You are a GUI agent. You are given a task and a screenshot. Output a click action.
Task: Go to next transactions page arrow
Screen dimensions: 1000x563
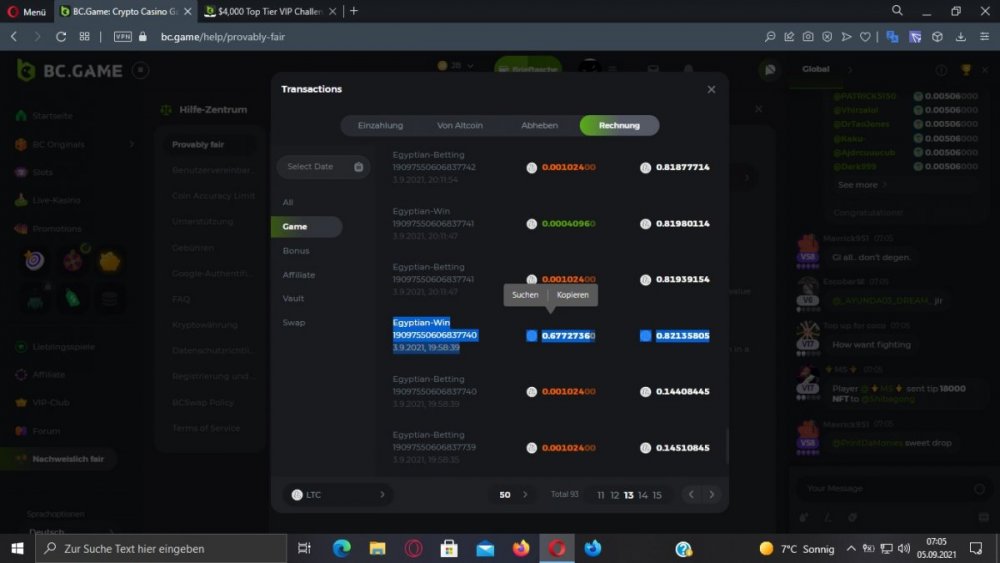pyautogui.click(x=712, y=494)
